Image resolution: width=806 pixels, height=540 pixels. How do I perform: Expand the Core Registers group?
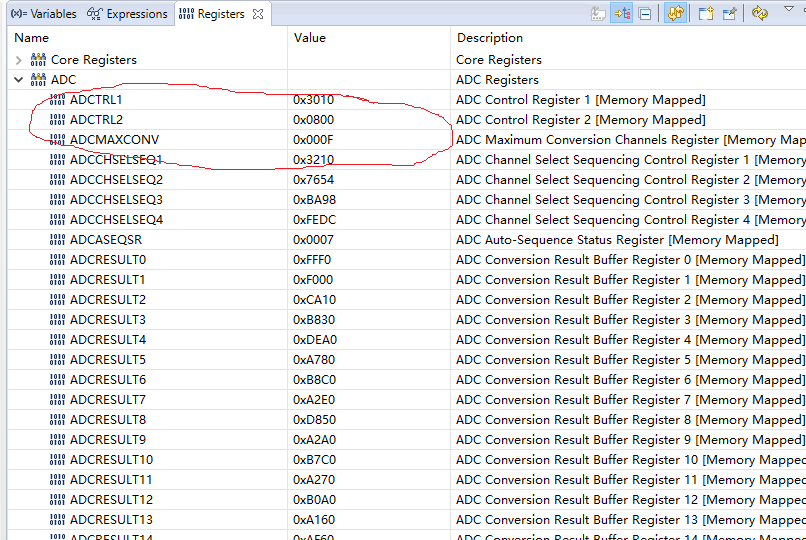click(19, 60)
